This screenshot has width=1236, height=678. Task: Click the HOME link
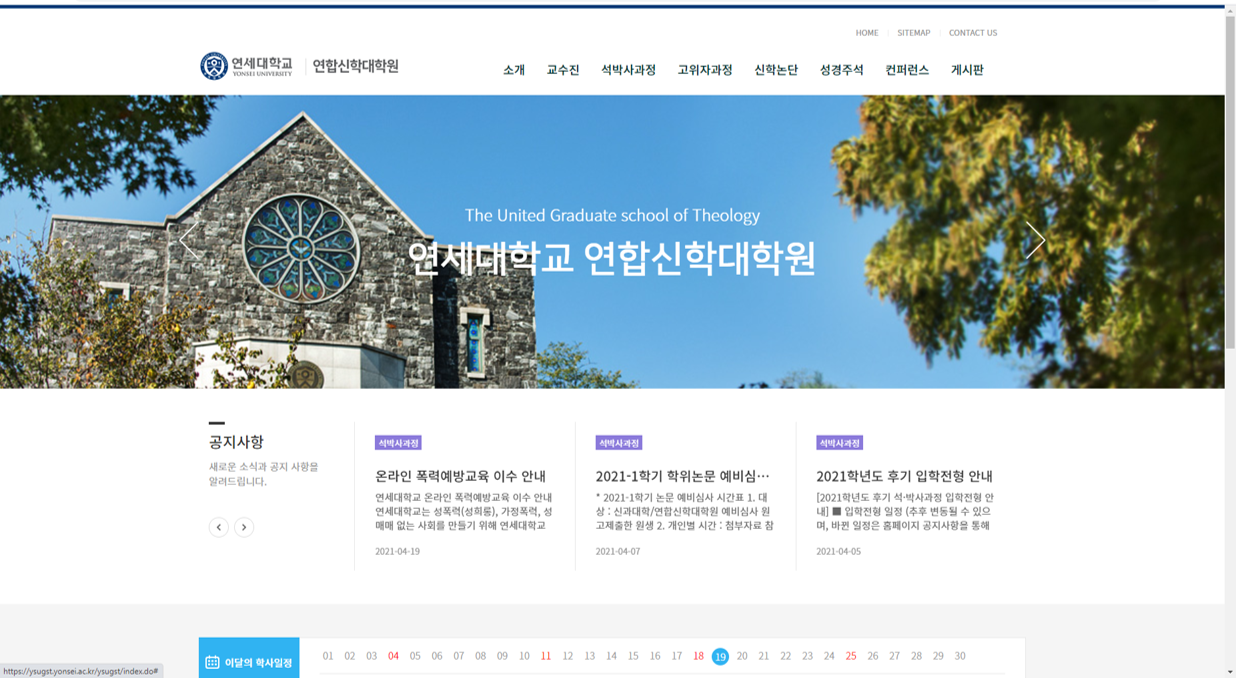click(x=867, y=33)
